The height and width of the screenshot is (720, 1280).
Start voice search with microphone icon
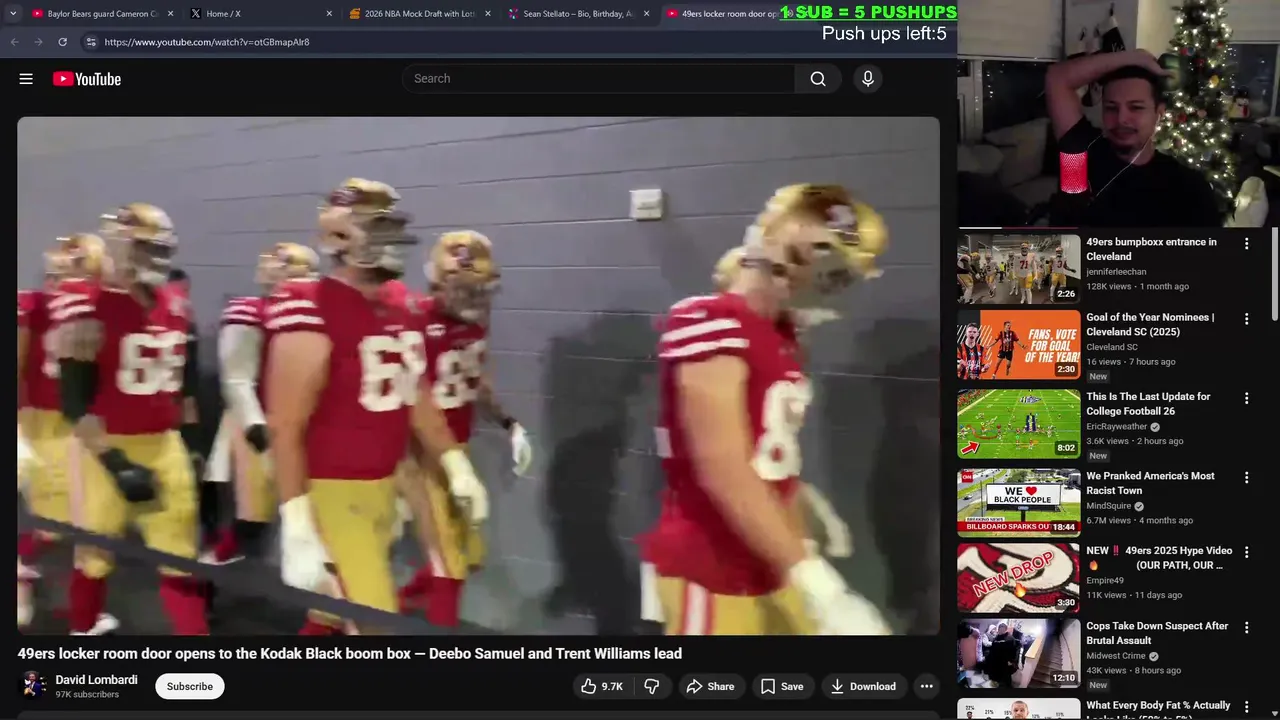coord(867,79)
